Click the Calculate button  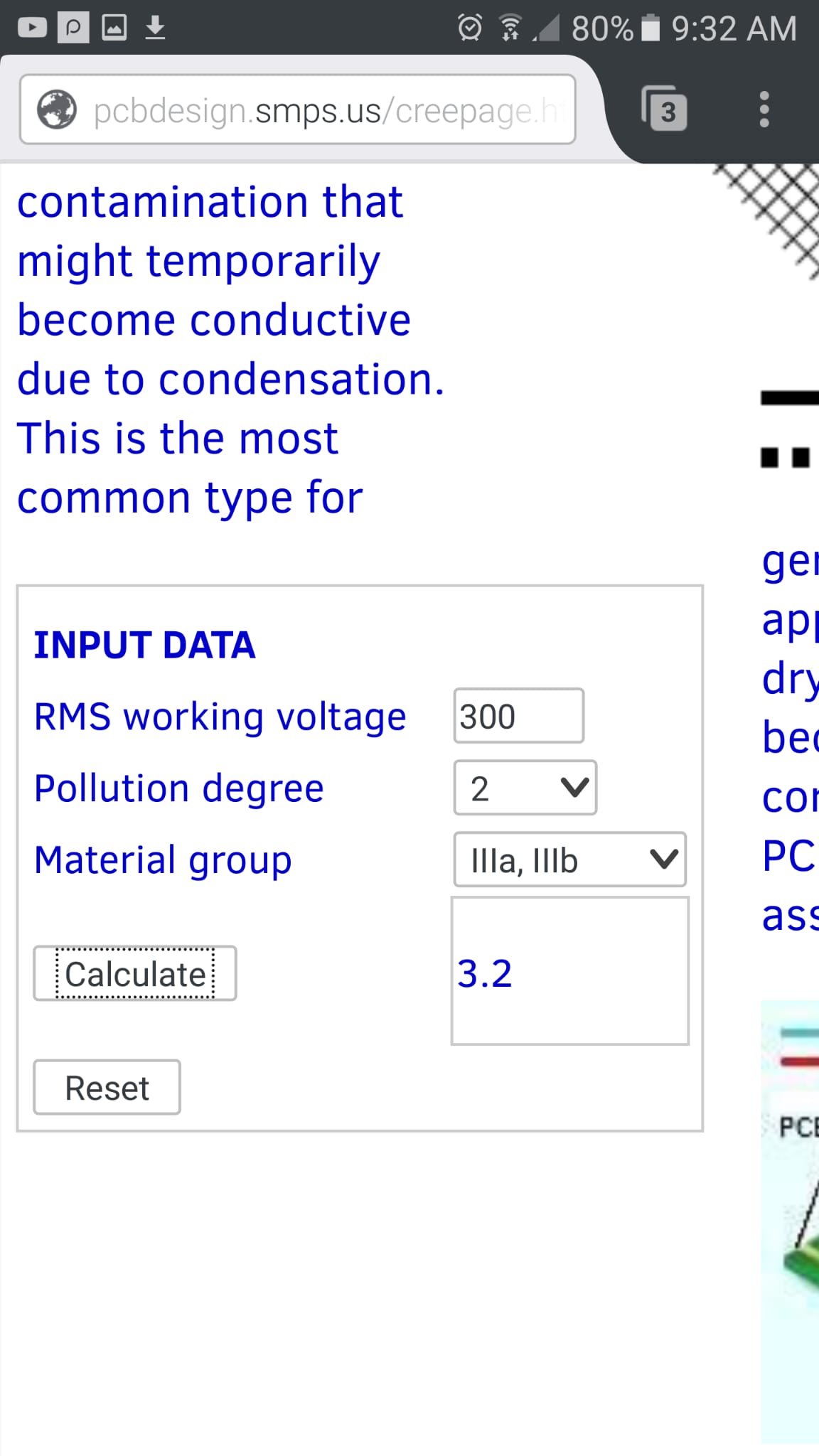click(135, 973)
